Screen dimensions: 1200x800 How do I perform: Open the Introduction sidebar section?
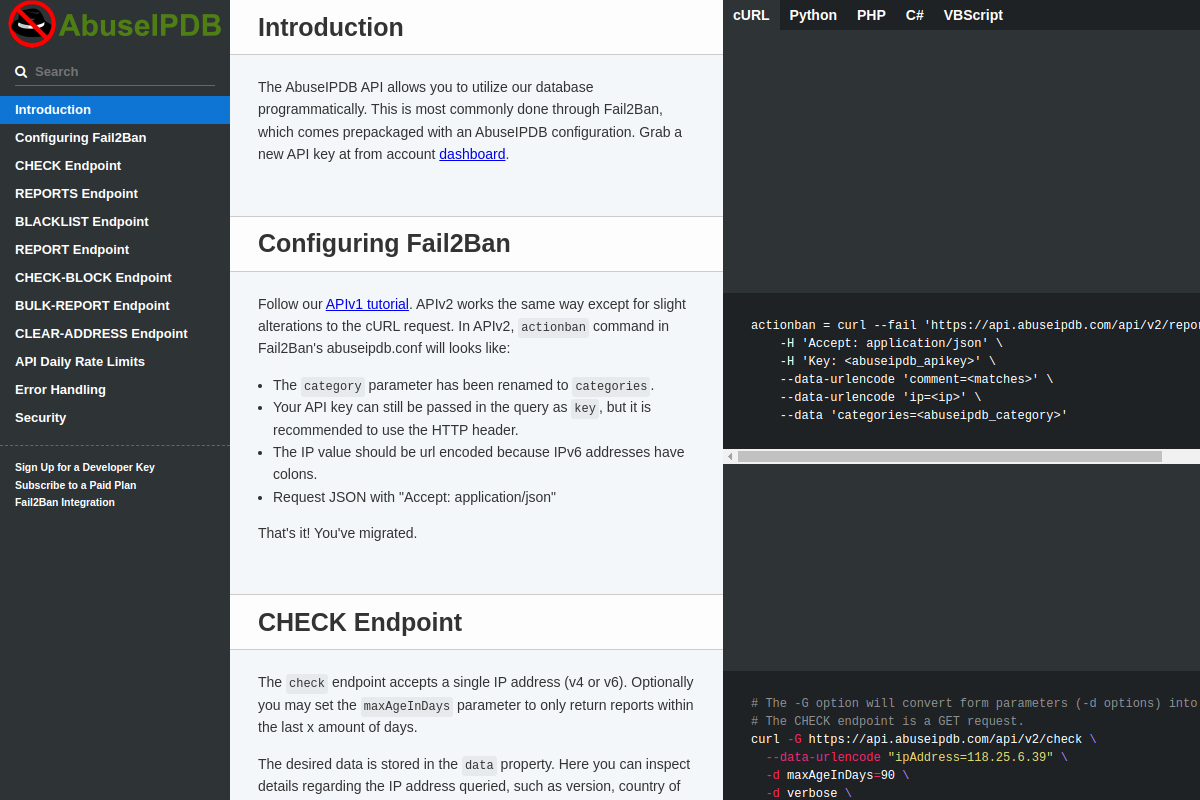point(115,110)
